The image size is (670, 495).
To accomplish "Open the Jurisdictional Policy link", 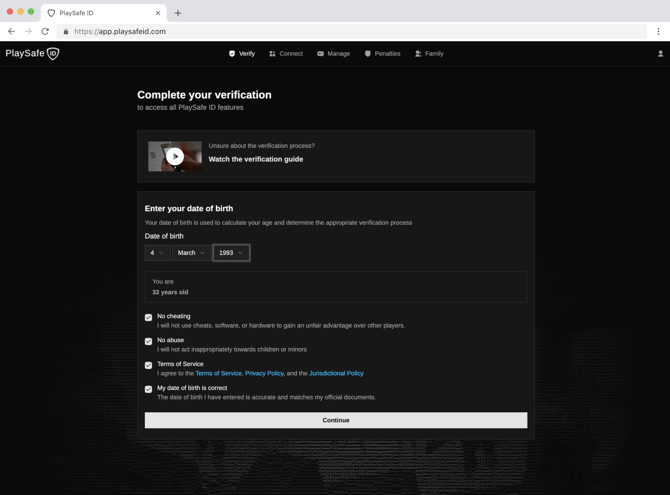I will tap(336, 373).
